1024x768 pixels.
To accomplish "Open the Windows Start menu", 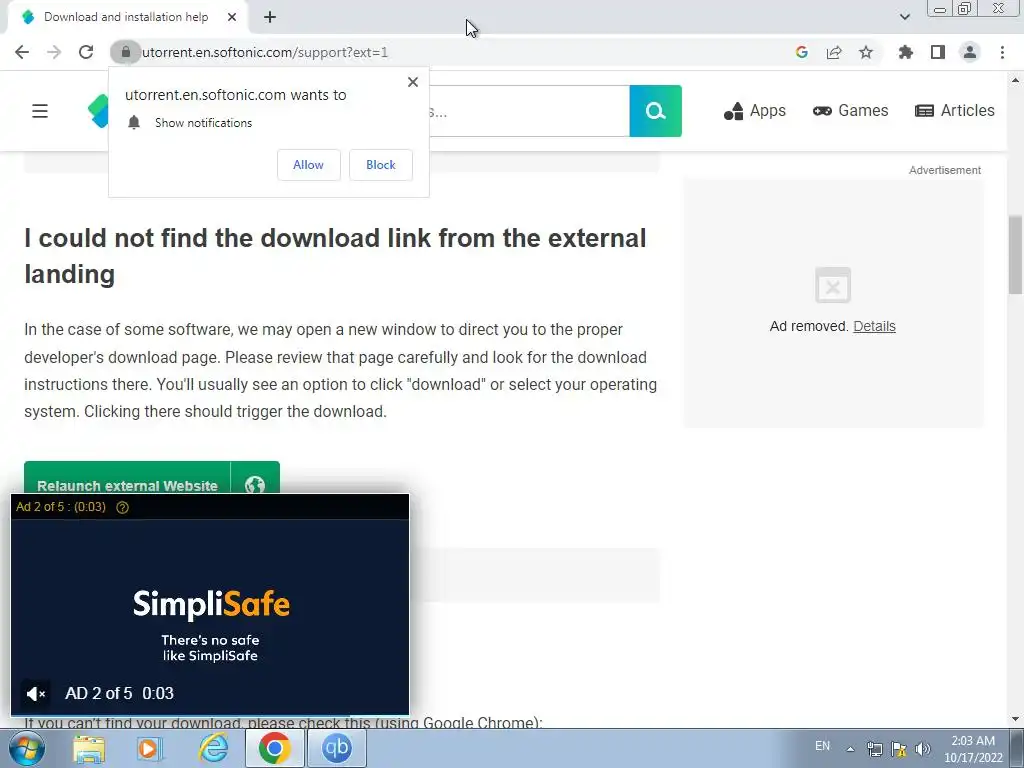I will [x=27, y=748].
